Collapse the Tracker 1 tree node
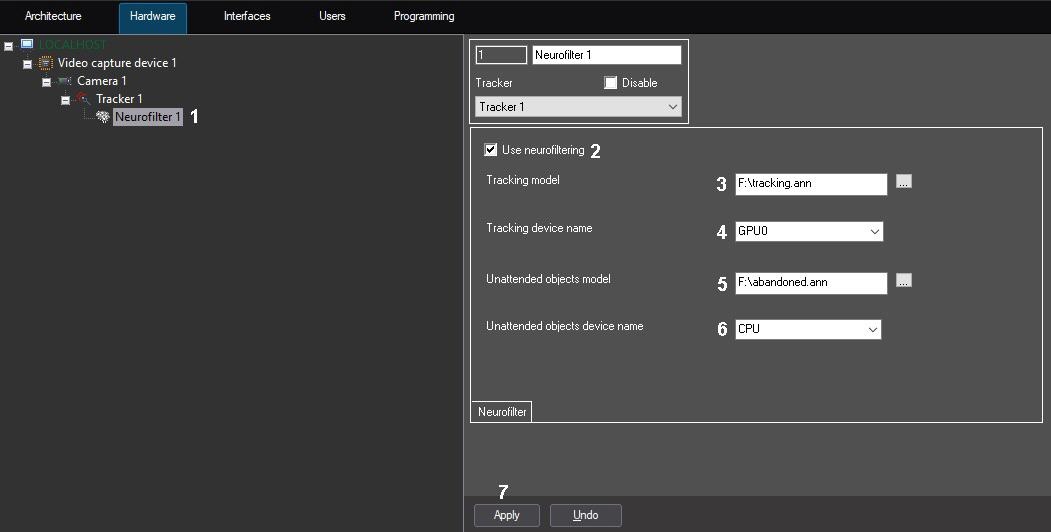 point(65,101)
